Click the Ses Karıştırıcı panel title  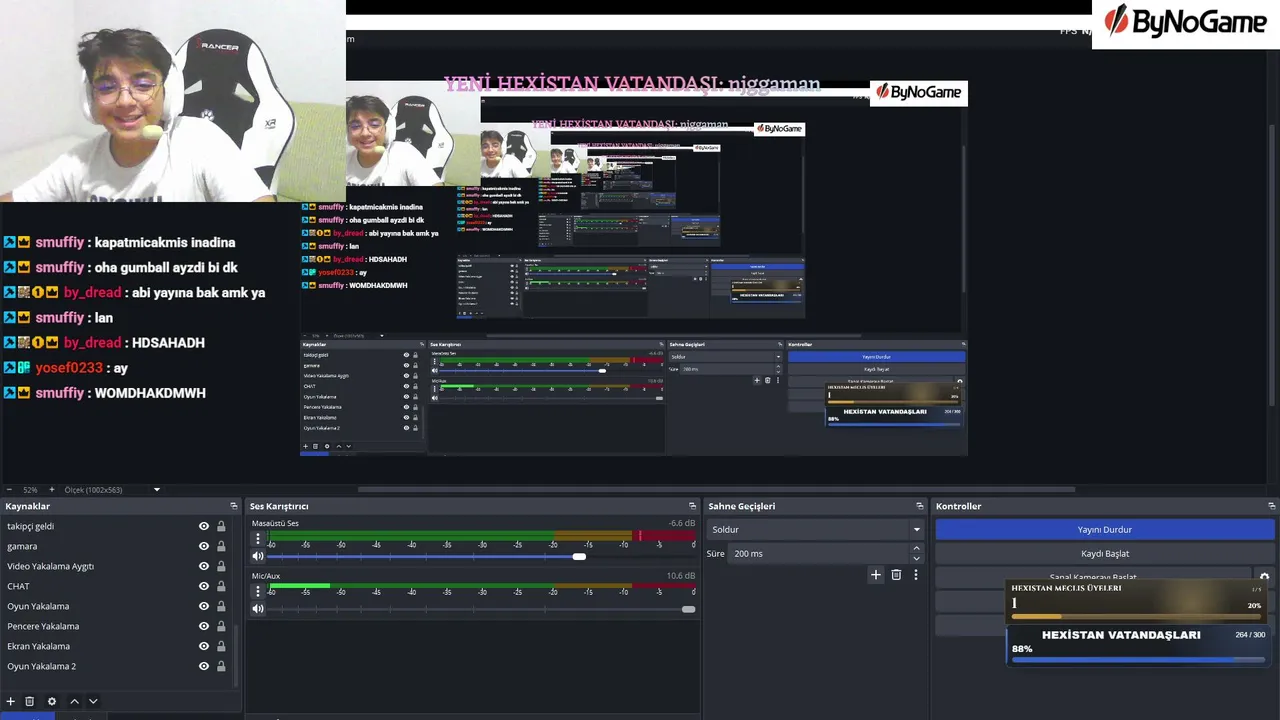point(279,506)
